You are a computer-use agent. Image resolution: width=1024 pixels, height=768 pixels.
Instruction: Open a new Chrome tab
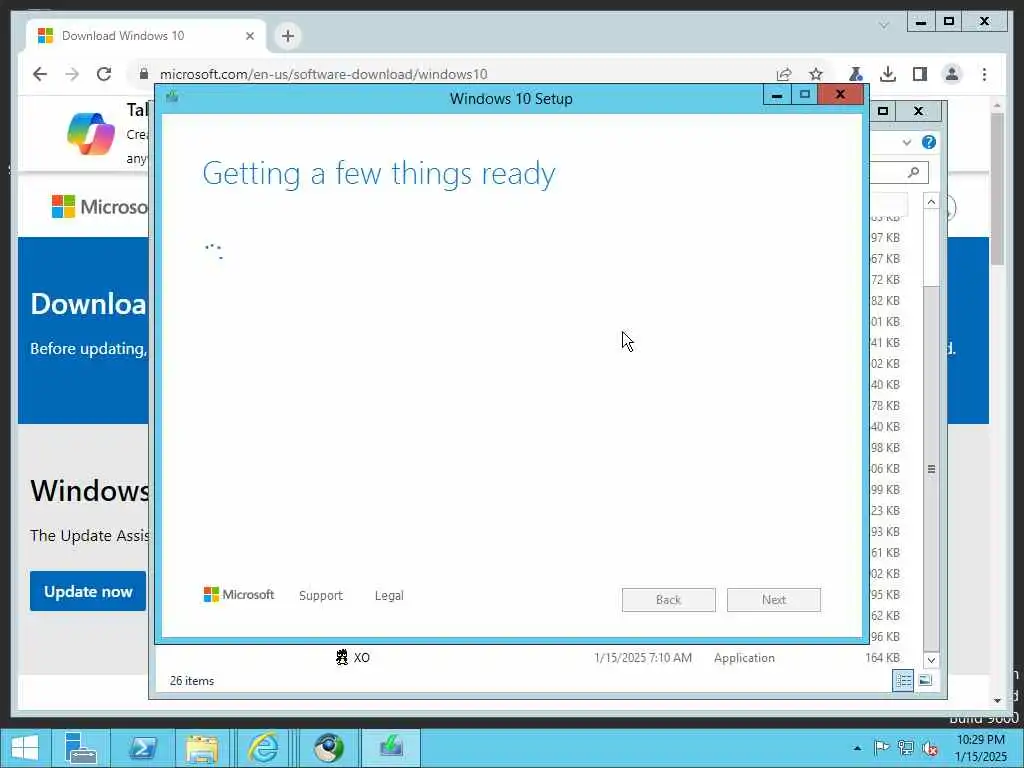coord(288,36)
